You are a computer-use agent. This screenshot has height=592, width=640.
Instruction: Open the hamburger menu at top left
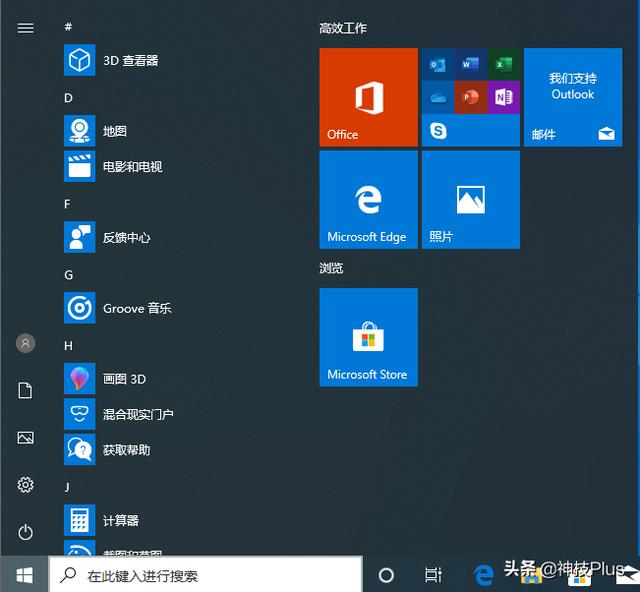click(25, 28)
